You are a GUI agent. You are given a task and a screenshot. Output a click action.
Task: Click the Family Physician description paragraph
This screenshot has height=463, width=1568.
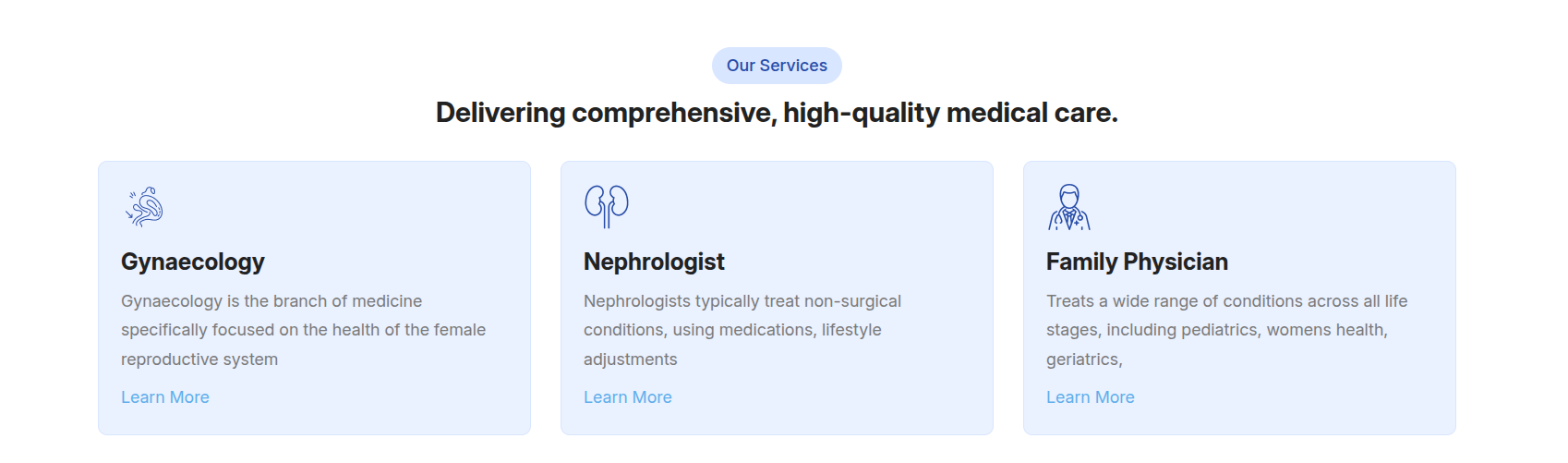tap(1226, 330)
